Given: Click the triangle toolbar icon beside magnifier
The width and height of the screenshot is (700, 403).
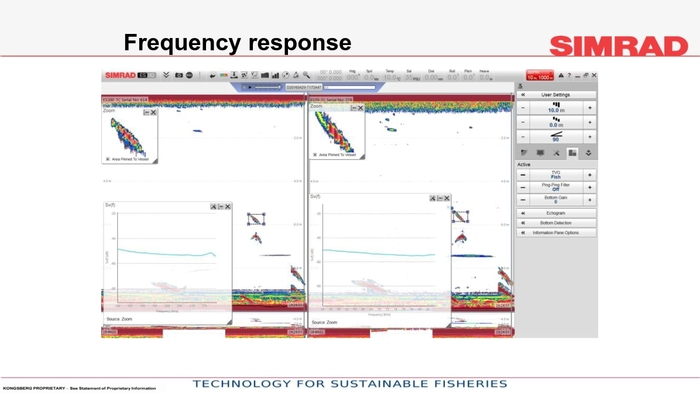Looking at the screenshot, I should [296, 75].
